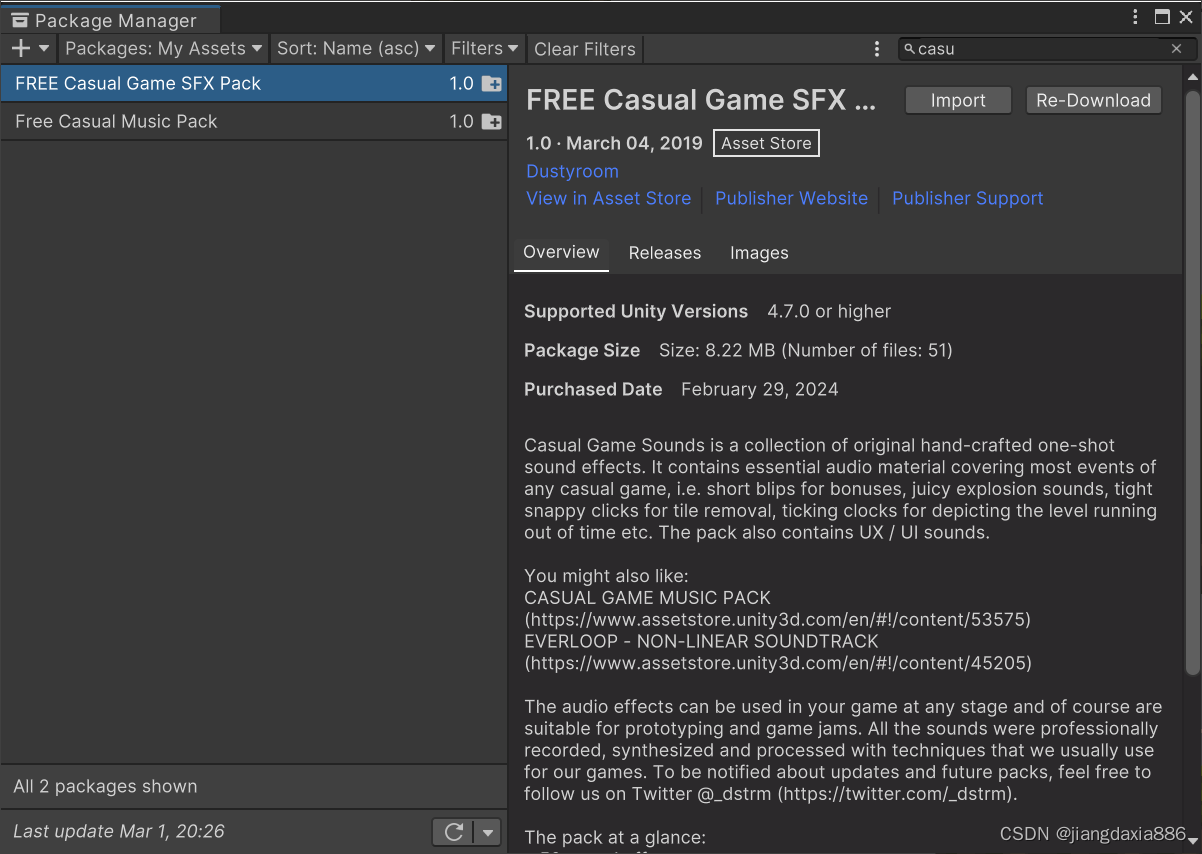Click the Re-Download button
The width and height of the screenshot is (1202, 854).
(1093, 100)
